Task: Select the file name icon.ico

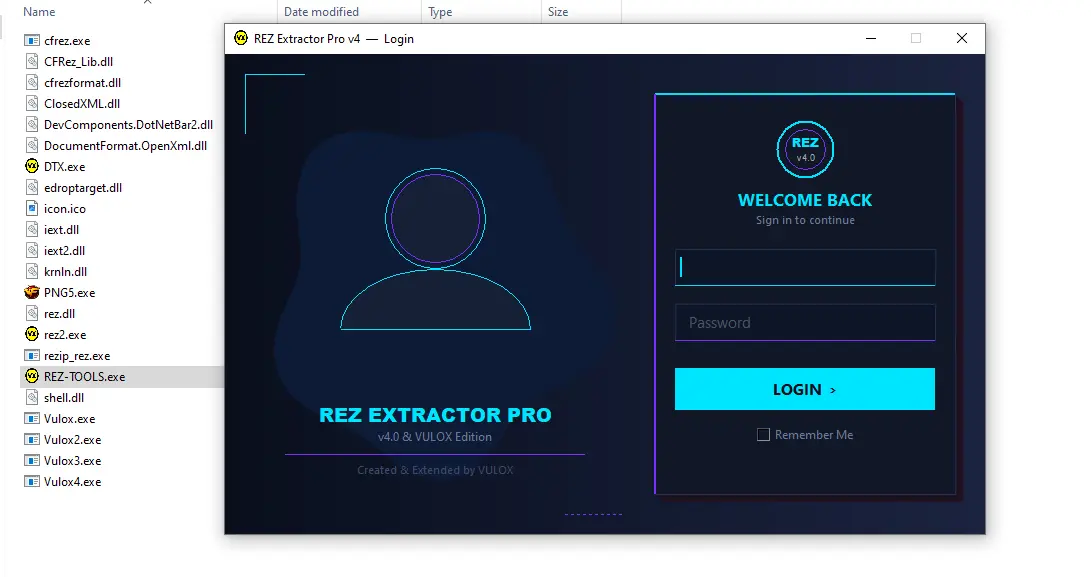Action: 65,209
